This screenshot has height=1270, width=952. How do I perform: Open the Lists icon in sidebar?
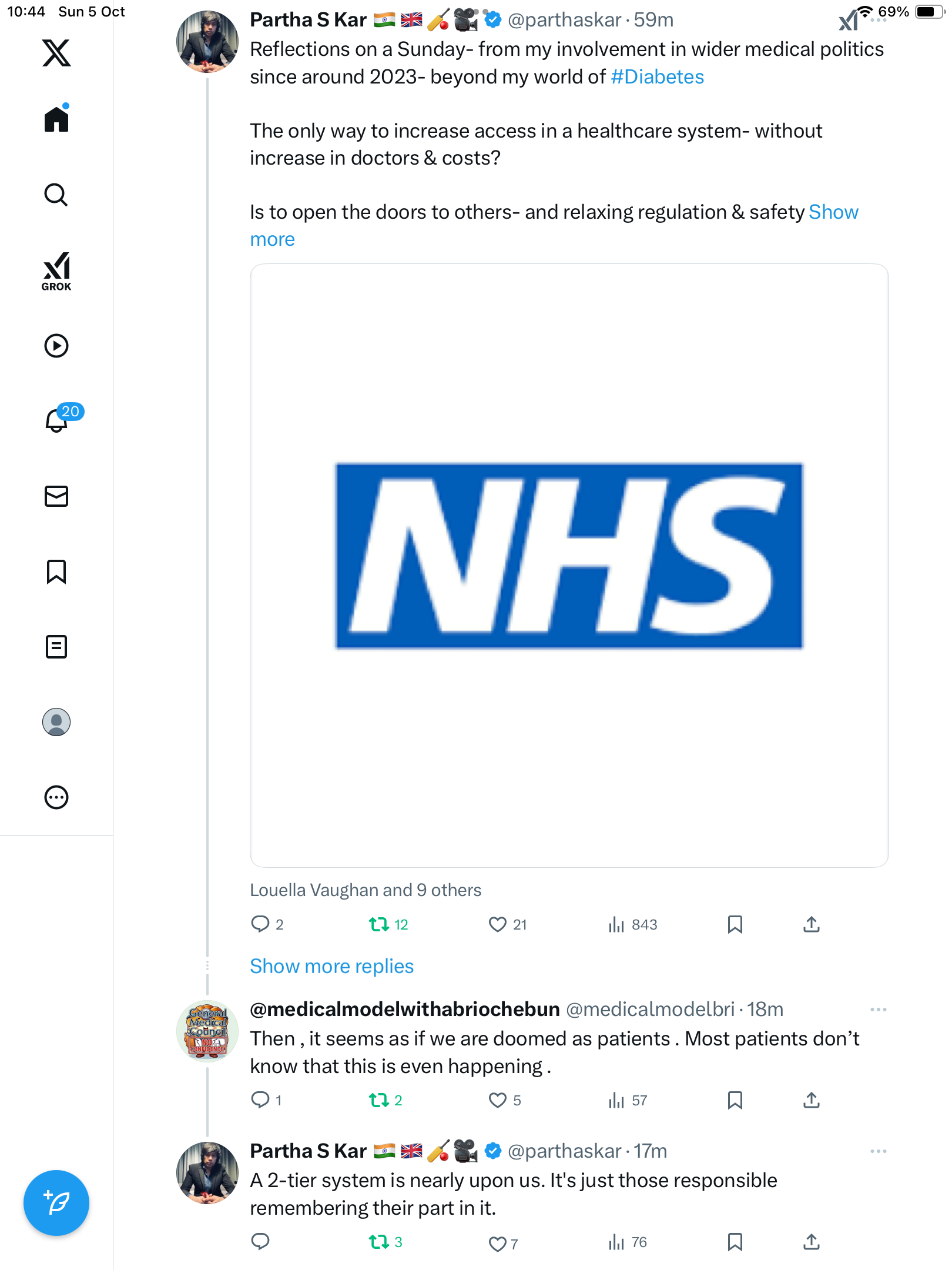[x=56, y=647]
